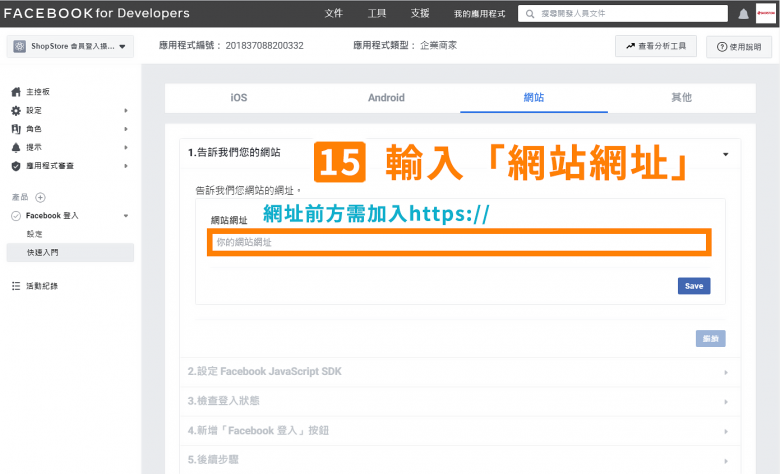Switch to the 其他 tab
Viewport: 780px width, 474px height.
[682, 98]
